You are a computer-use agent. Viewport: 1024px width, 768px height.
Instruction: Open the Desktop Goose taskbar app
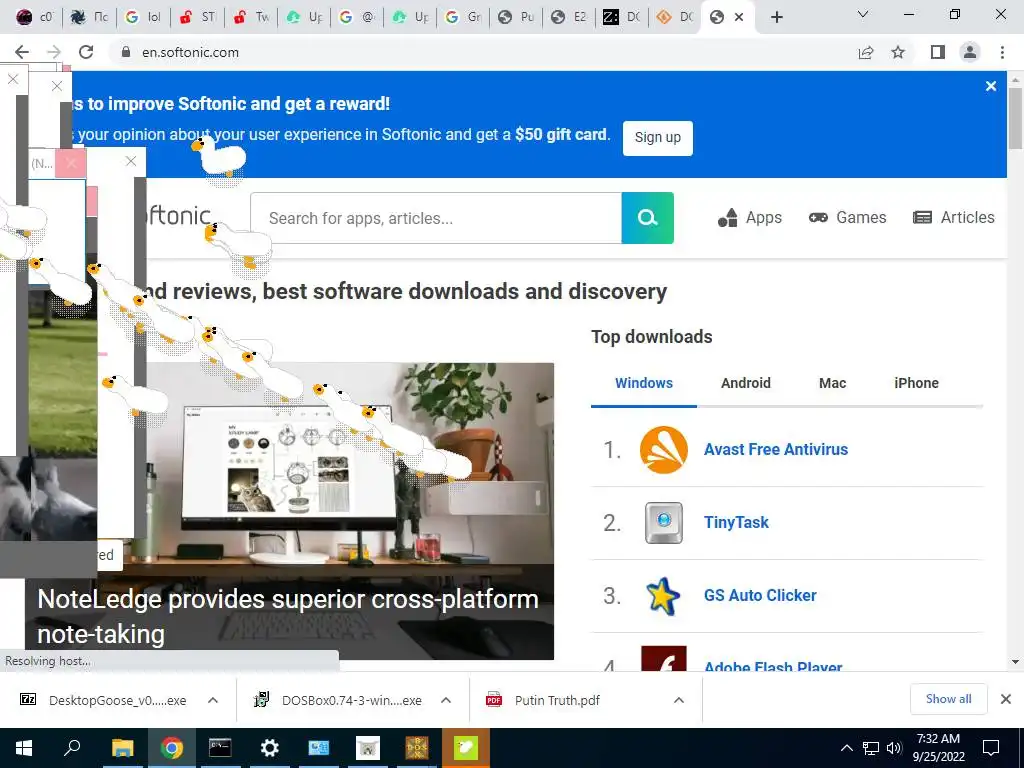466,748
